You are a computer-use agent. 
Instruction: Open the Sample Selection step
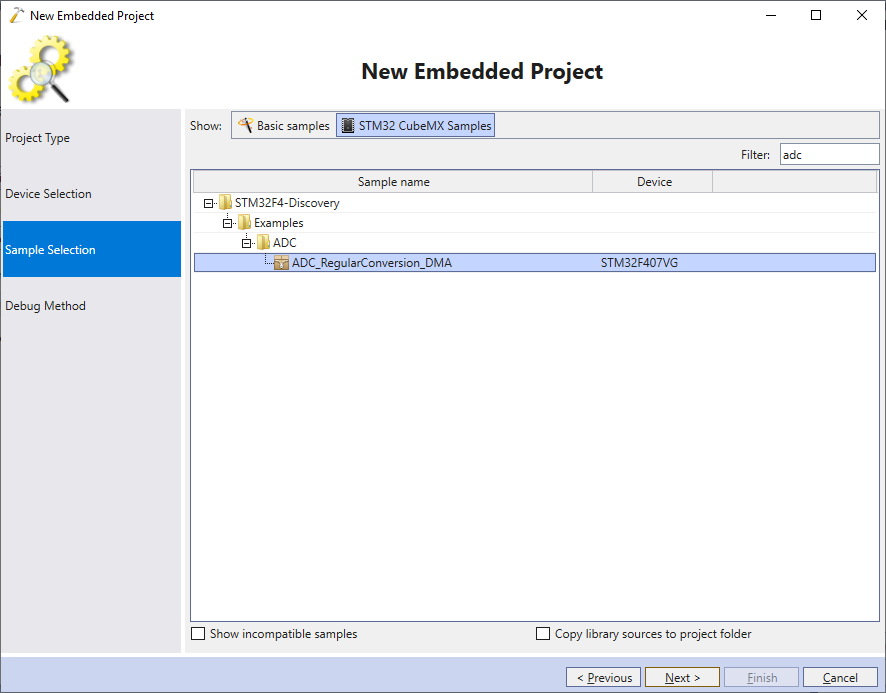[92, 249]
